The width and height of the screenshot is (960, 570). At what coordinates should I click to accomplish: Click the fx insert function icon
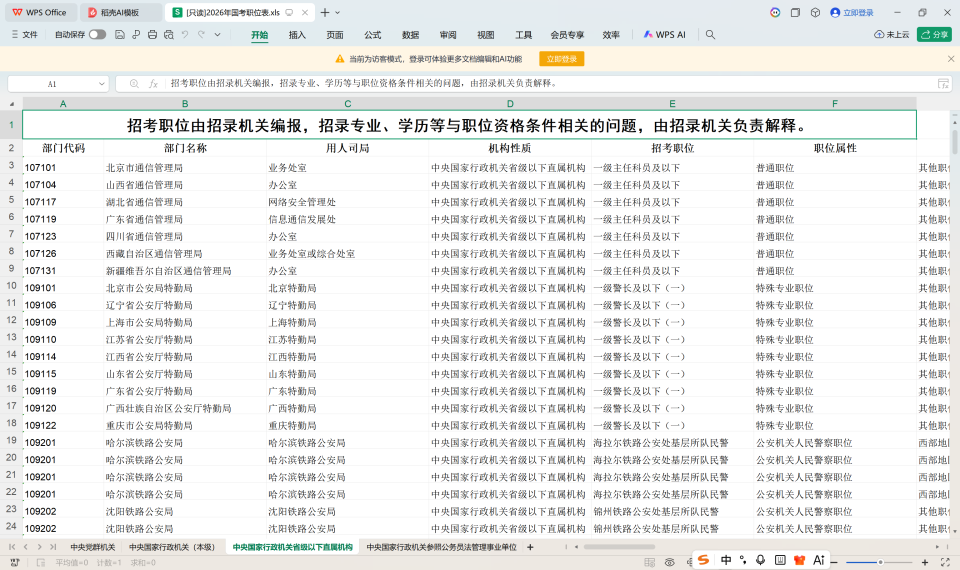pyautogui.click(x=153, y=84)
